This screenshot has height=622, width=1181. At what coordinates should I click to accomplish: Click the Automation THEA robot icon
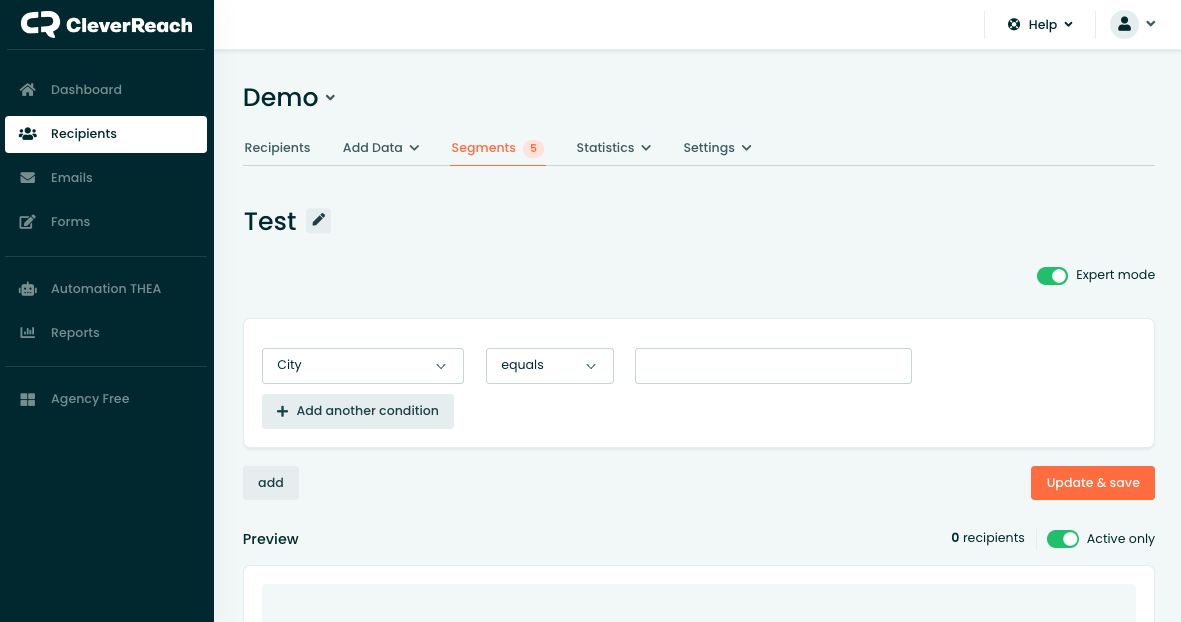(x=28, y=289)
